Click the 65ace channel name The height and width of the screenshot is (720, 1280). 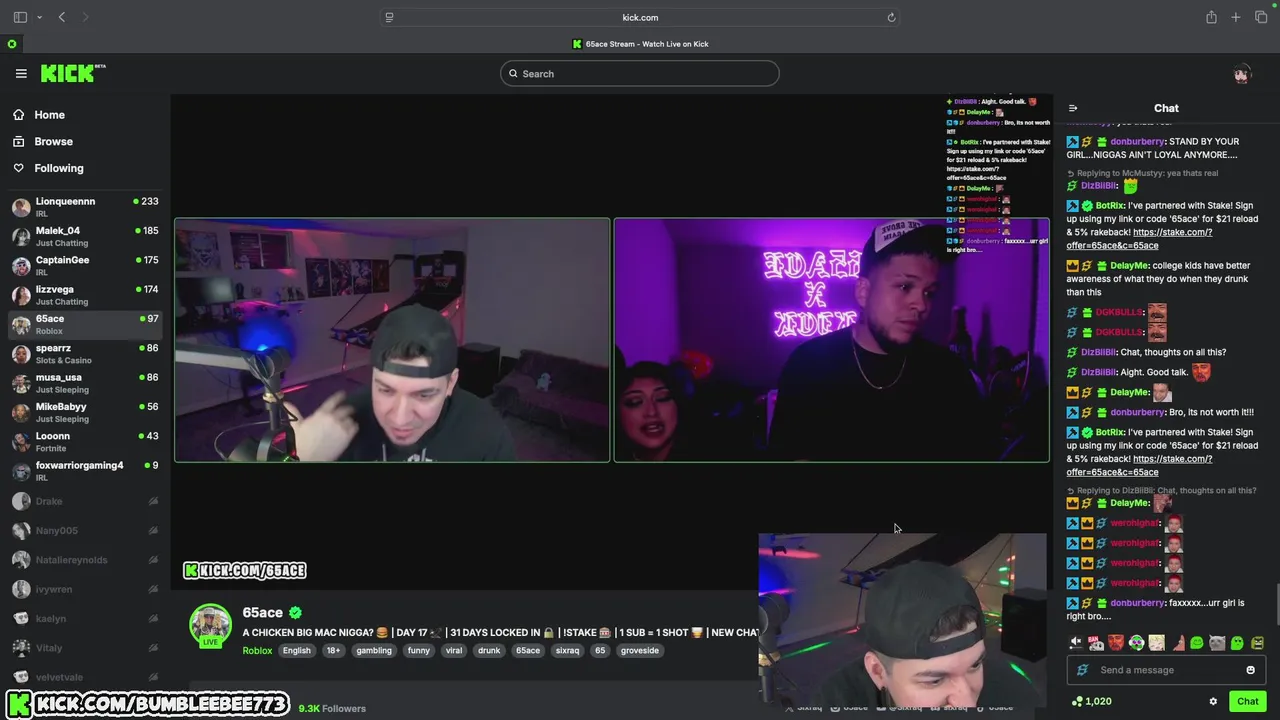click(262, 613)
